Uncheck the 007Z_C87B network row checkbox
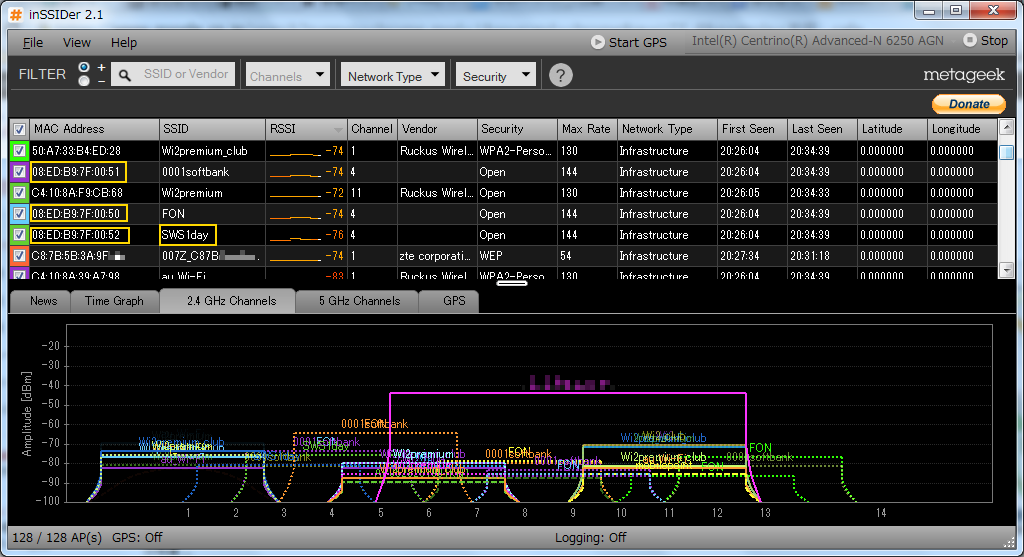Screen dimensions: 1024x557 click(20, 255)
